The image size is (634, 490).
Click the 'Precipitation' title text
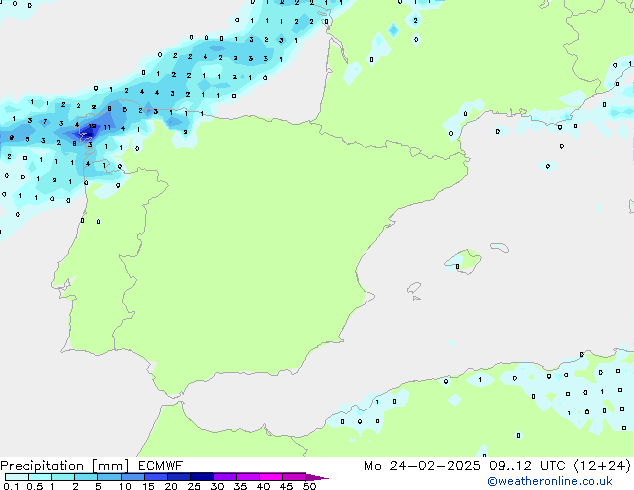click(x=42, y=466)
